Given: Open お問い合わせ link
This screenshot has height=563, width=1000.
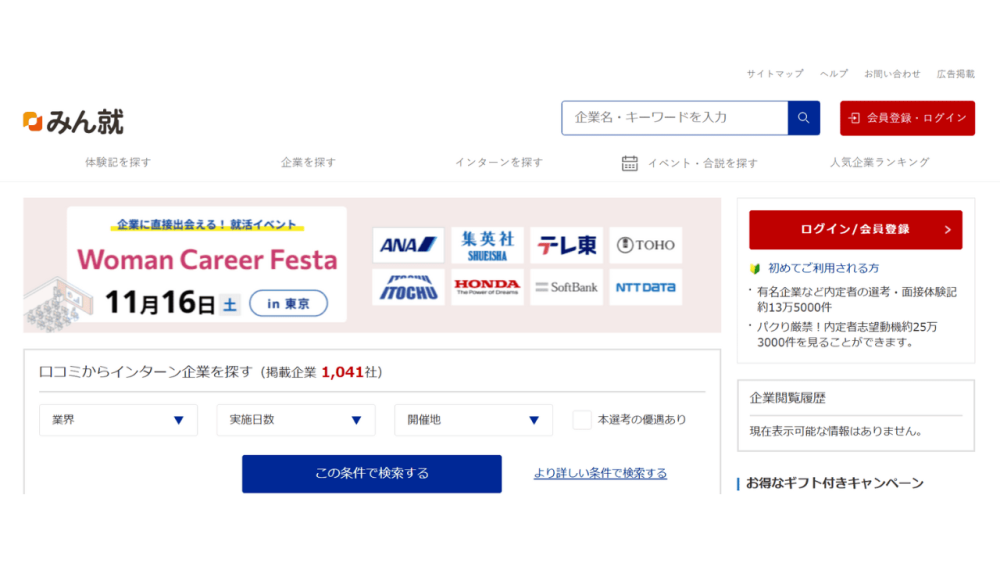Looking at the screenshot, I should [892, 74].
